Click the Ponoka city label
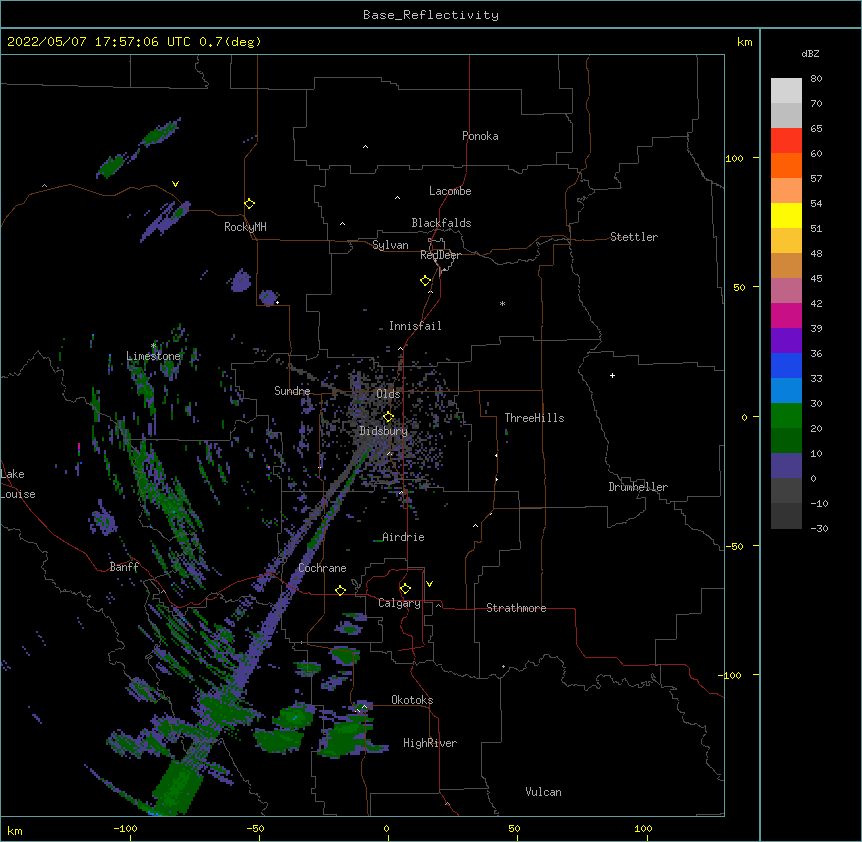The width and height of the screenshot is (862, 842). coord(480,136)
